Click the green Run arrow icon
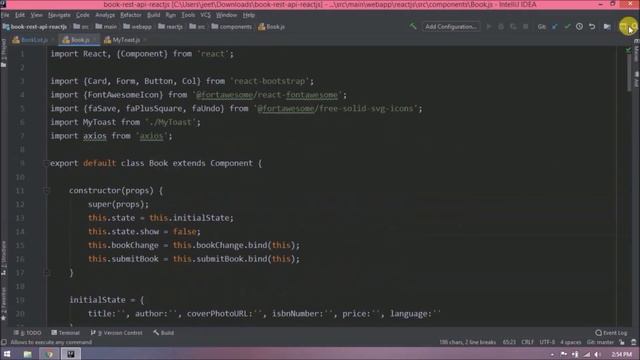640x360 pixels. tap(489, 27)
